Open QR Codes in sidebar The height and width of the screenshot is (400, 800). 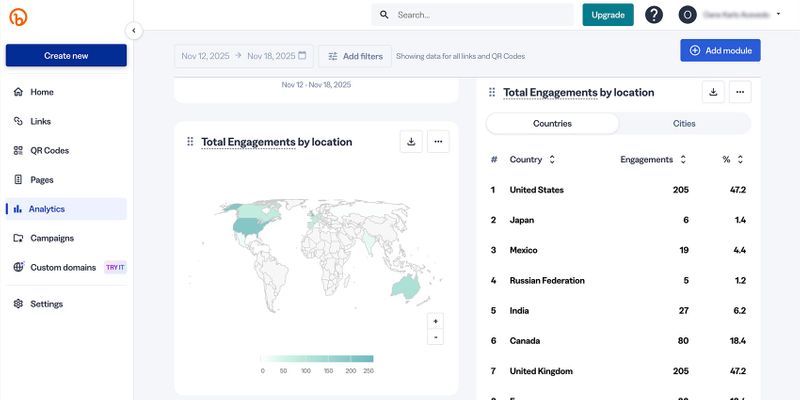click(49, 151)
